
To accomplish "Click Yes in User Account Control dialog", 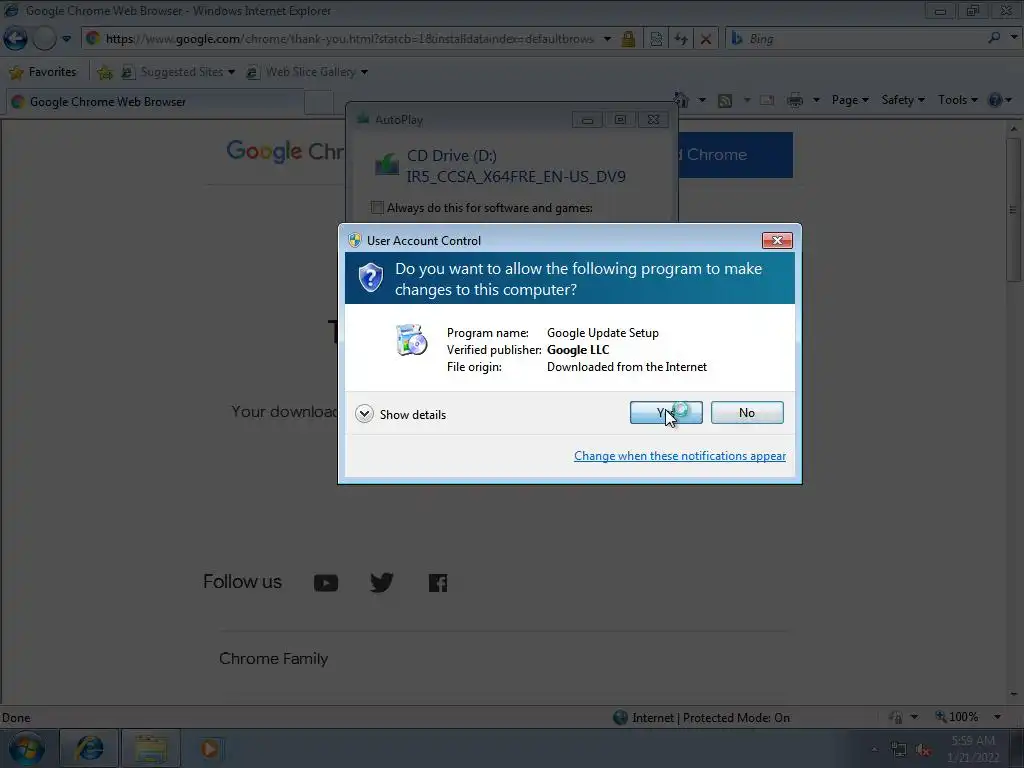I will tap(665, 413).
